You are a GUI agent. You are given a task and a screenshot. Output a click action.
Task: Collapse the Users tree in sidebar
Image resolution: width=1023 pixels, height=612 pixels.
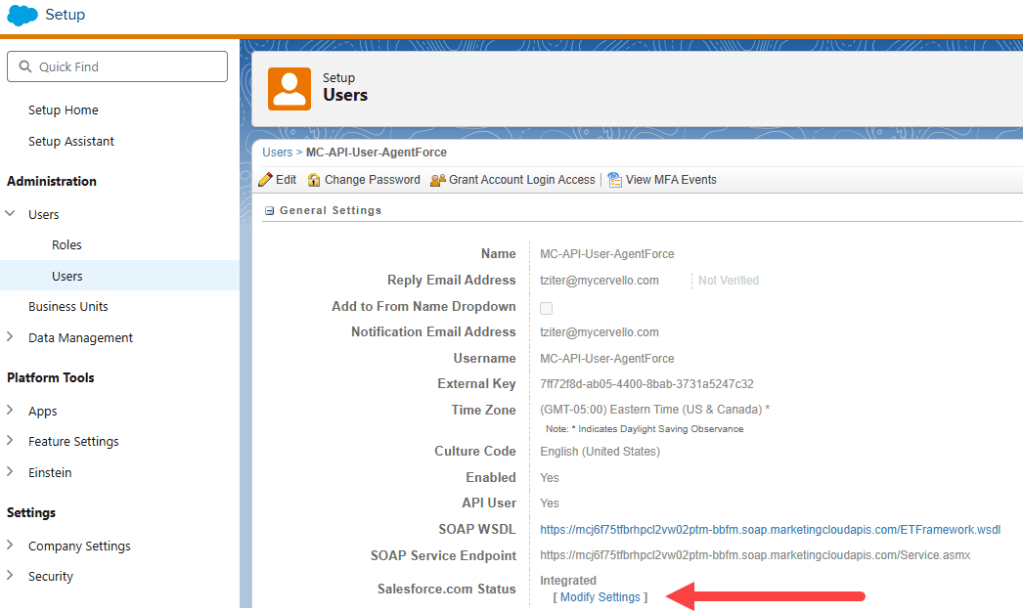point(11,214)
